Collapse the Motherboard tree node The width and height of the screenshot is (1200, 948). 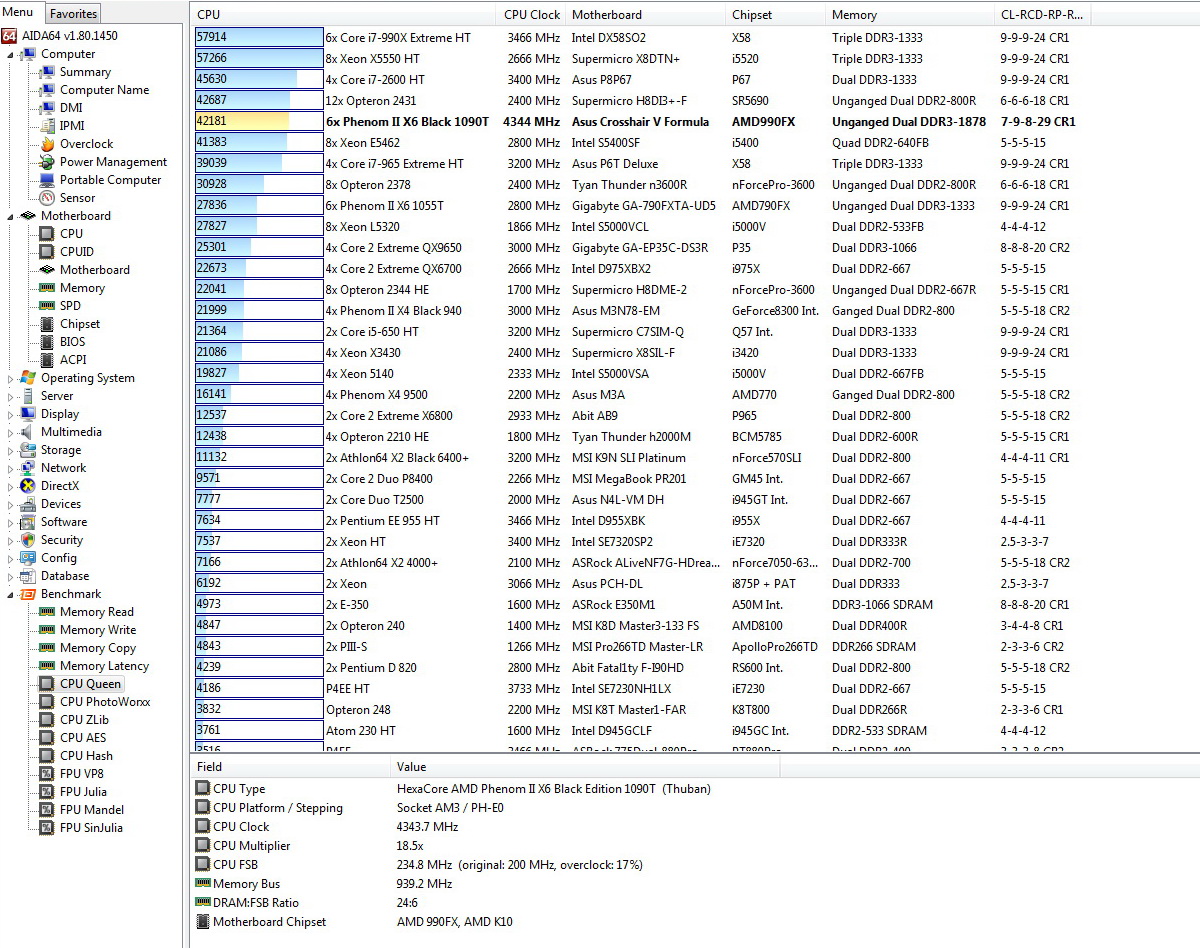tap(11, 216)
